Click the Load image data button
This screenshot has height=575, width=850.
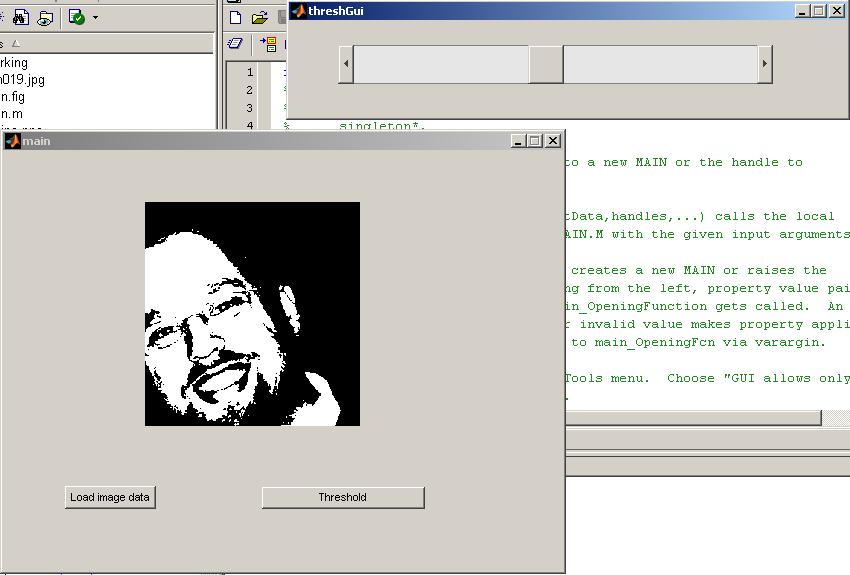110,497
